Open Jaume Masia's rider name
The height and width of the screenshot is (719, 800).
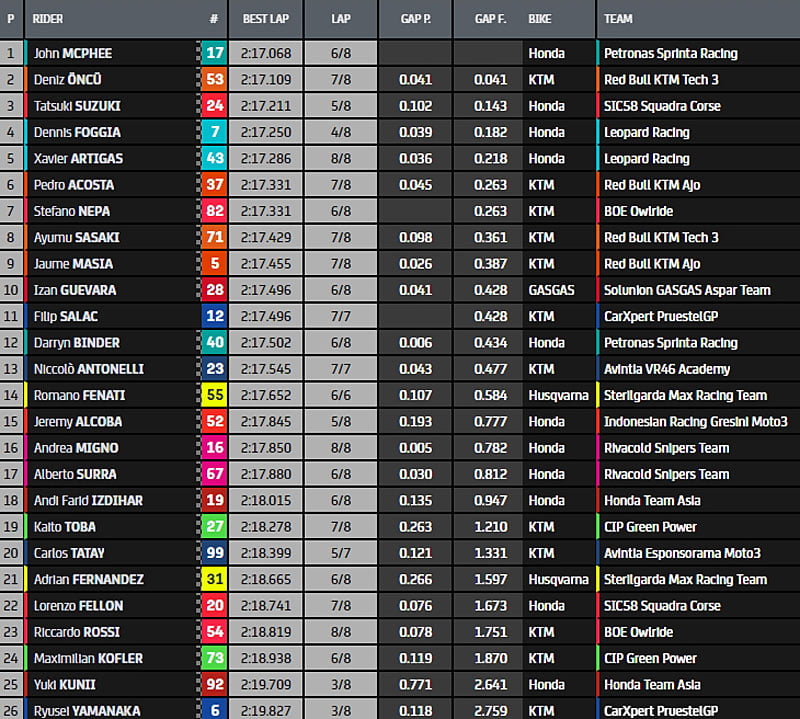point(73,264)
